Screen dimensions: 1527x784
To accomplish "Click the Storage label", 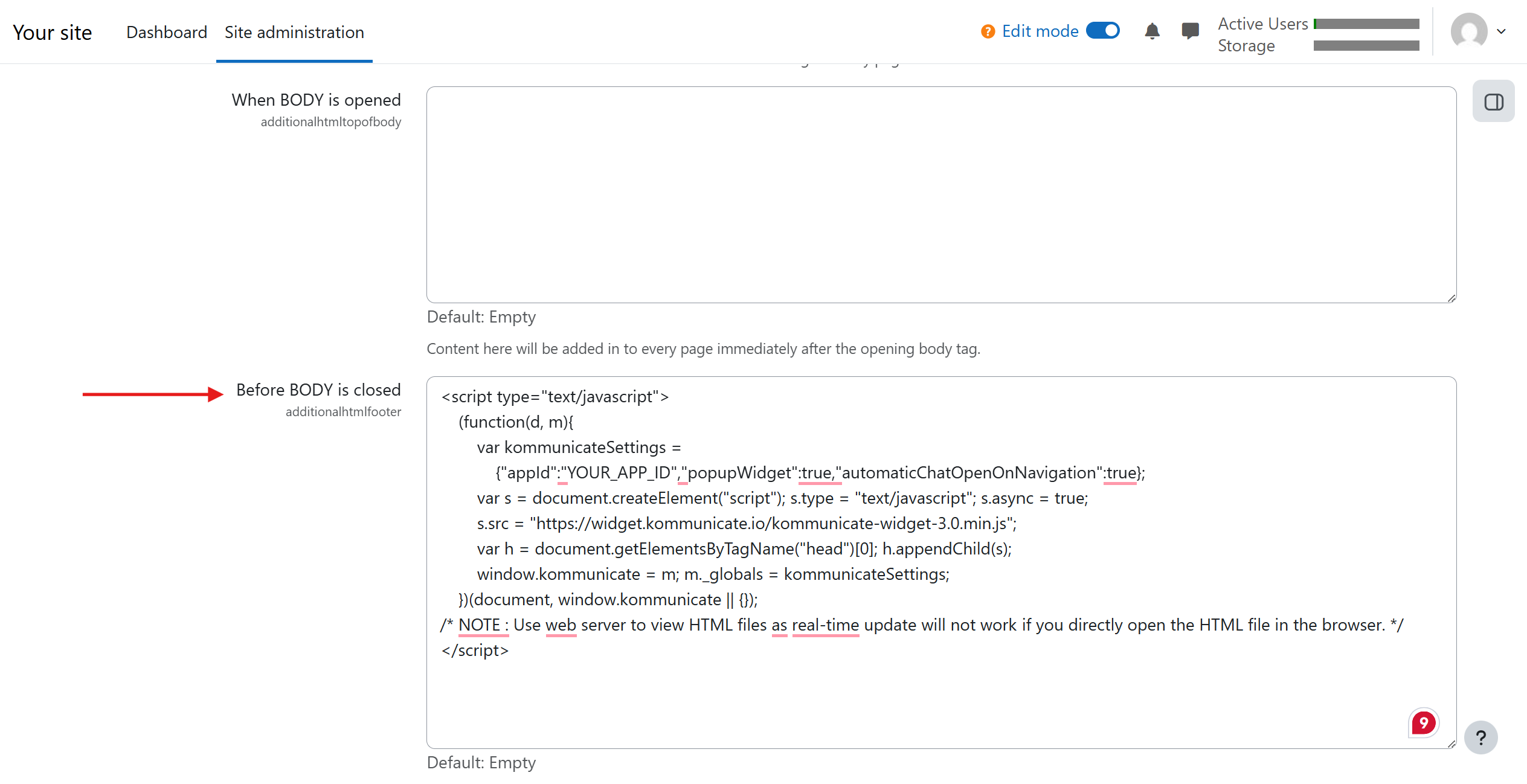I will click(x=1246, y=46).
